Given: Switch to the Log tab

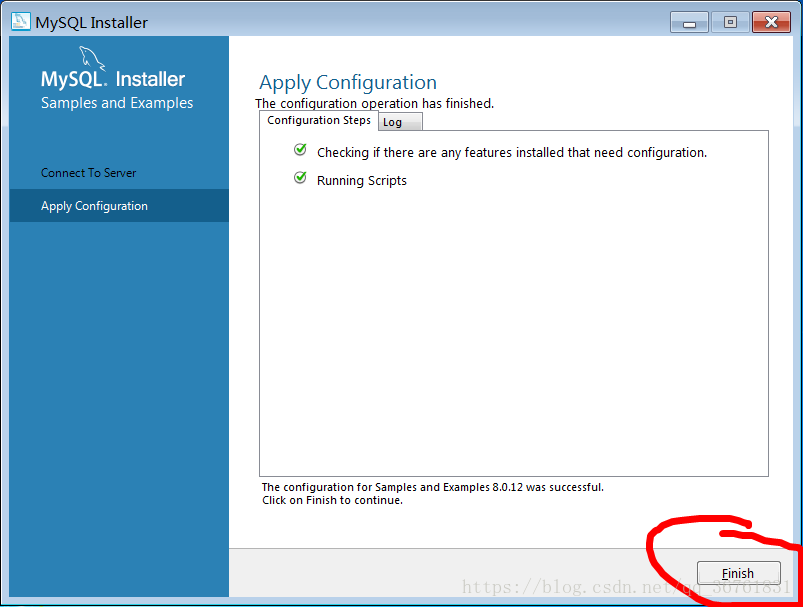Looking at the screenshot, I should [x=400, y=122].
